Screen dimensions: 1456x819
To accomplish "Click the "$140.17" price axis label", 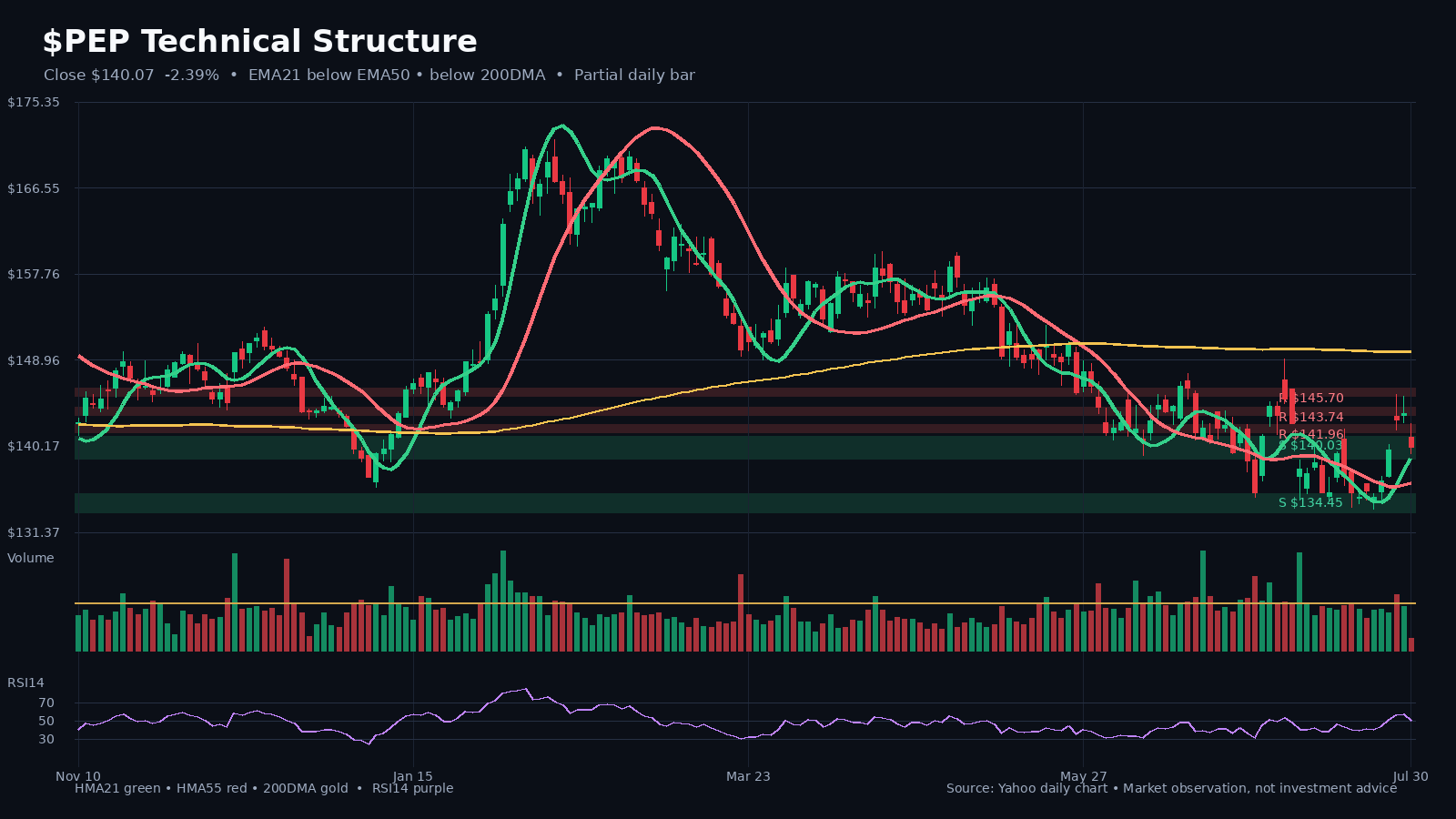I will (34, 446).
